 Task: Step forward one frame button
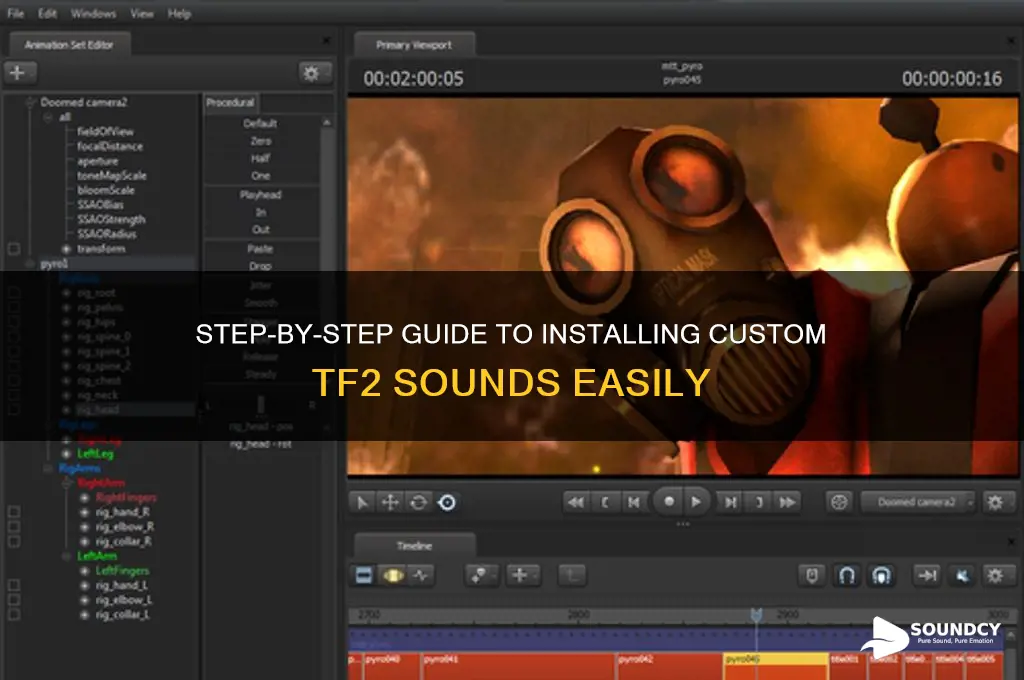[x=730, y=502]
